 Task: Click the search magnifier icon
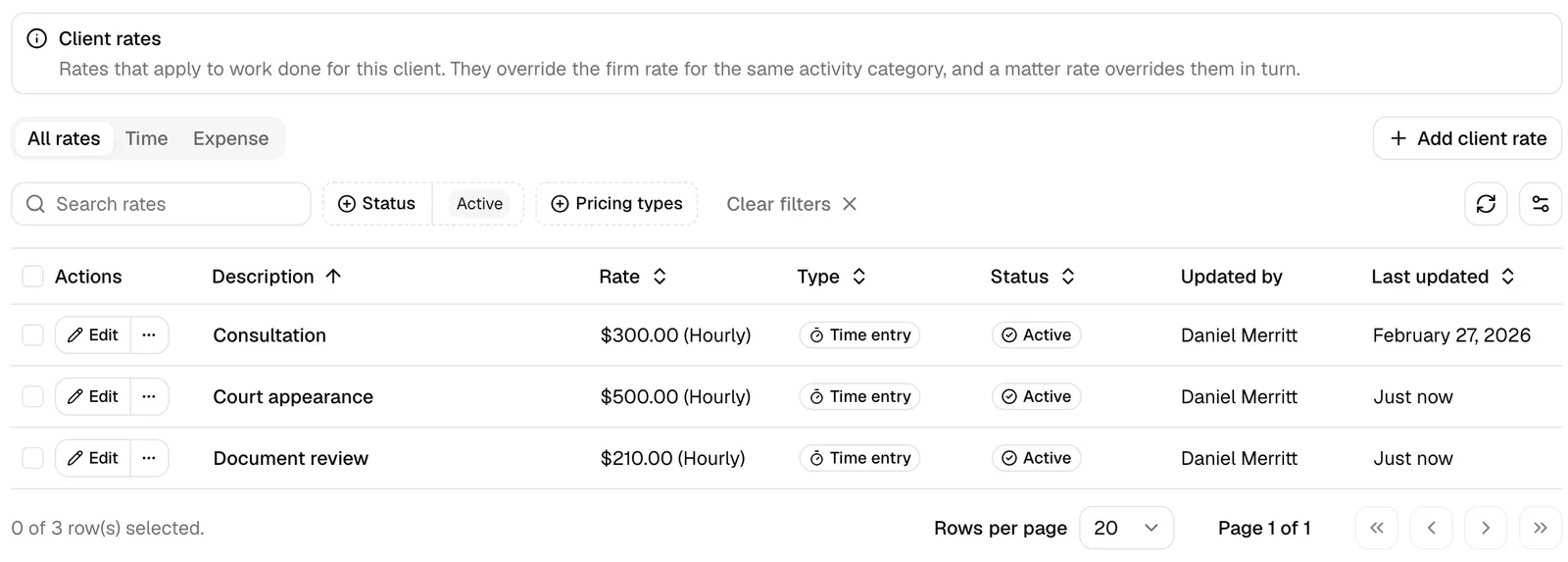pos(36,204)
